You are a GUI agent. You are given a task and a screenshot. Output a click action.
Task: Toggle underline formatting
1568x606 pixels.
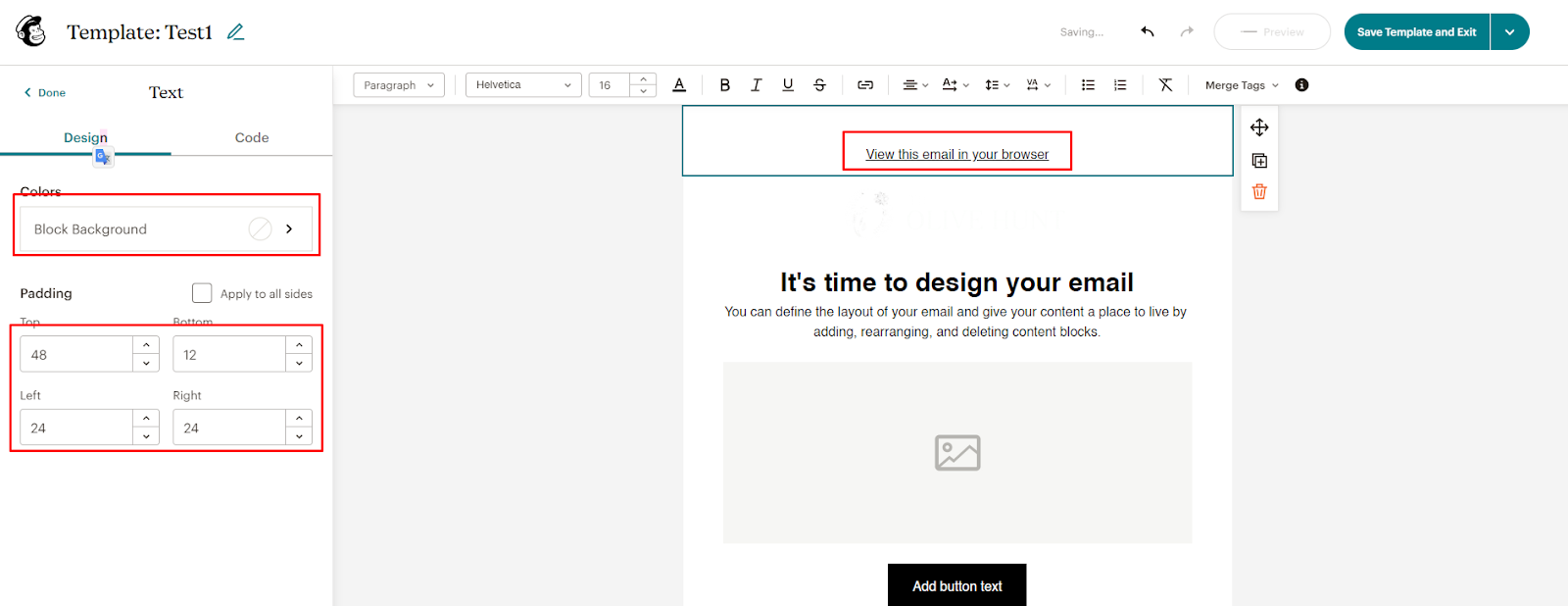click(x=788, y=85)
